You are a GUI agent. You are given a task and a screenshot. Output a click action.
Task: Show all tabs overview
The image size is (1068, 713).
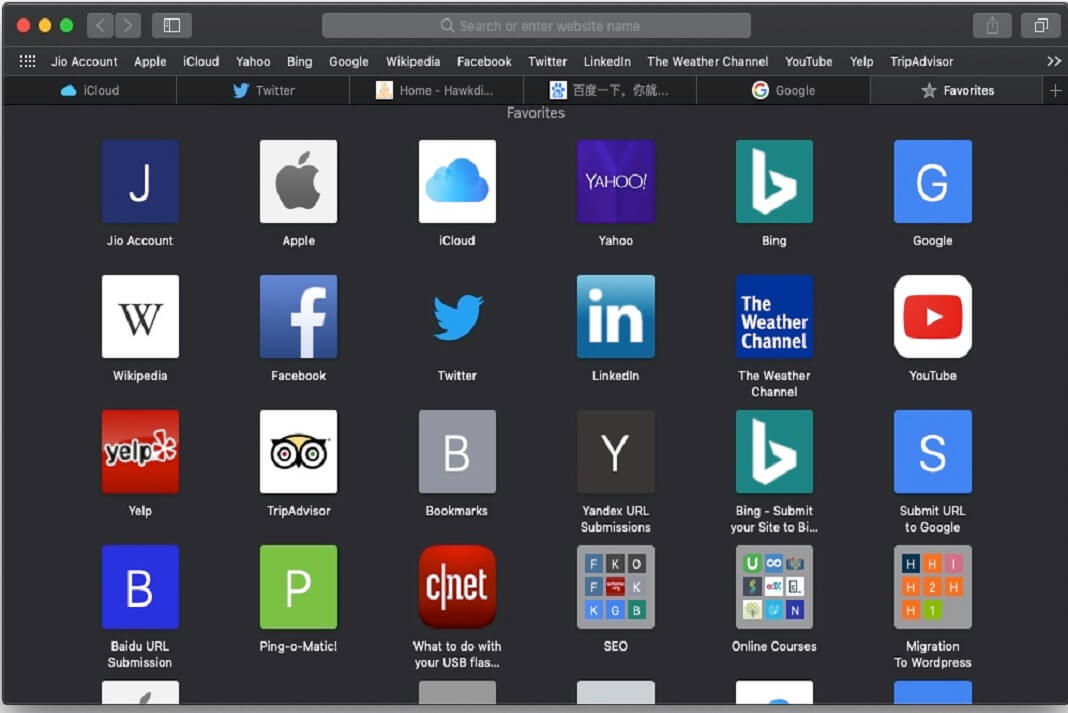[1041, 25]
